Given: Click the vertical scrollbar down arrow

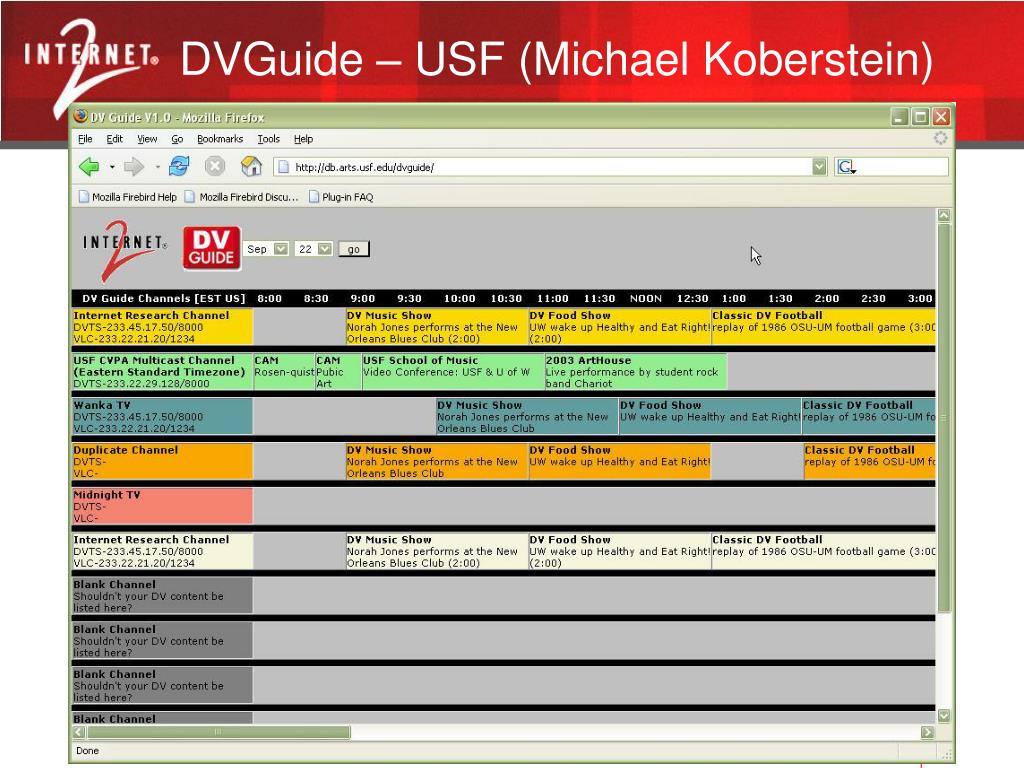Looking at the screenshot, I should (x=944, y=716).
